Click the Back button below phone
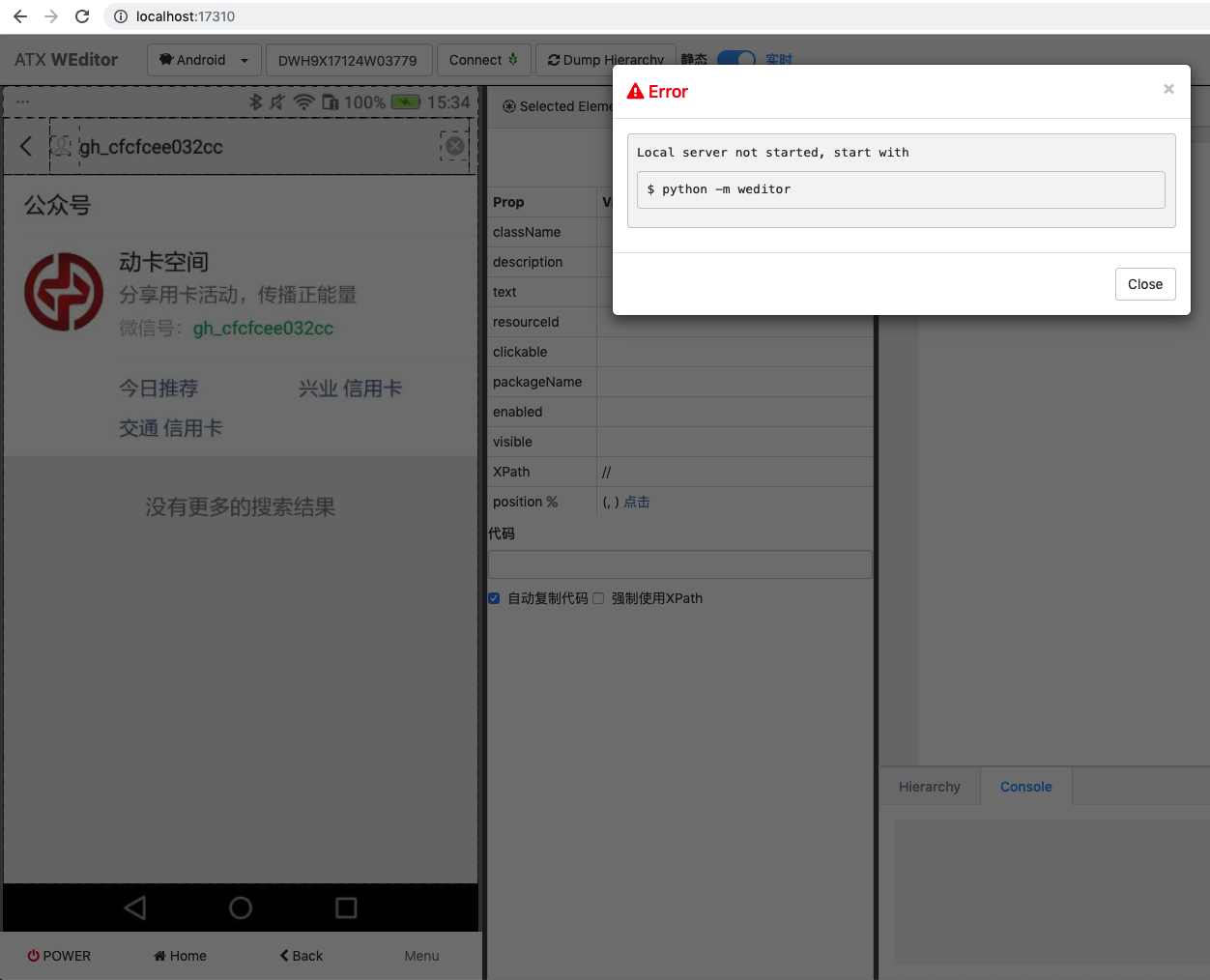Screen dimensions: 1210x980 click(x=302, y=956)
